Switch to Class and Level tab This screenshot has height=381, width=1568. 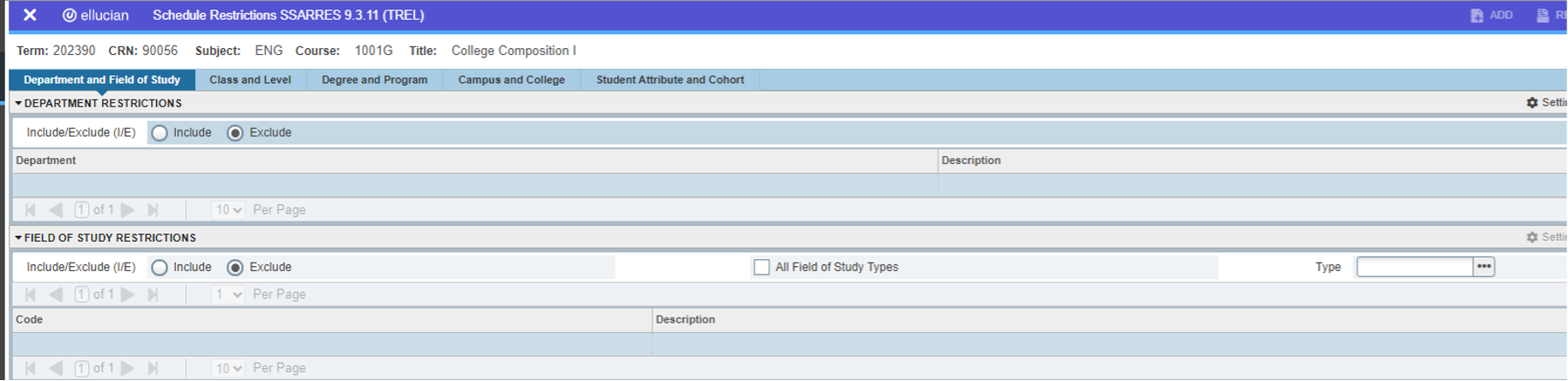(x=250, y=80)
